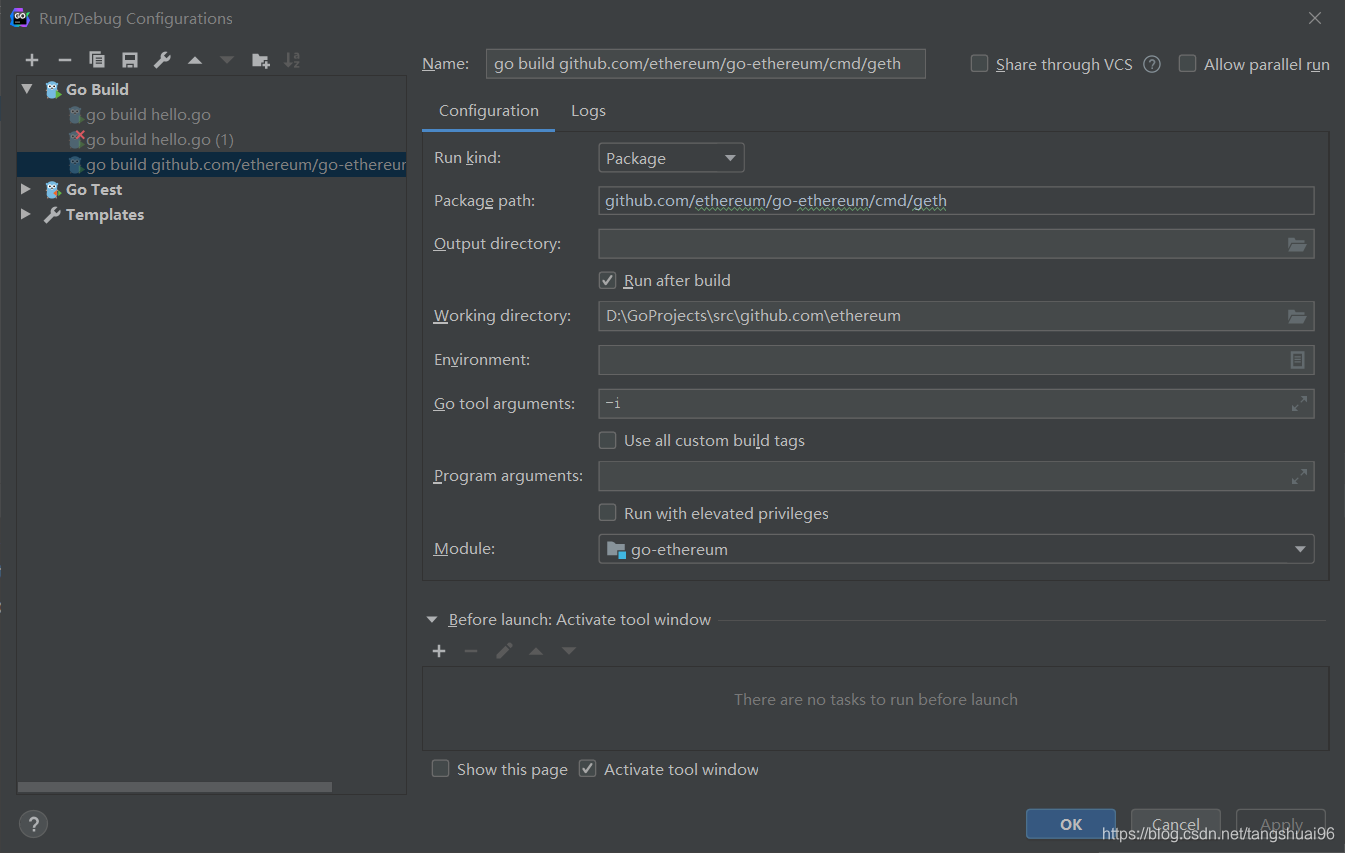Screen dimensions: 1345x853
Task: Expand the Program arguments field
Action: pyautogui.click(x=1299, y=476)
